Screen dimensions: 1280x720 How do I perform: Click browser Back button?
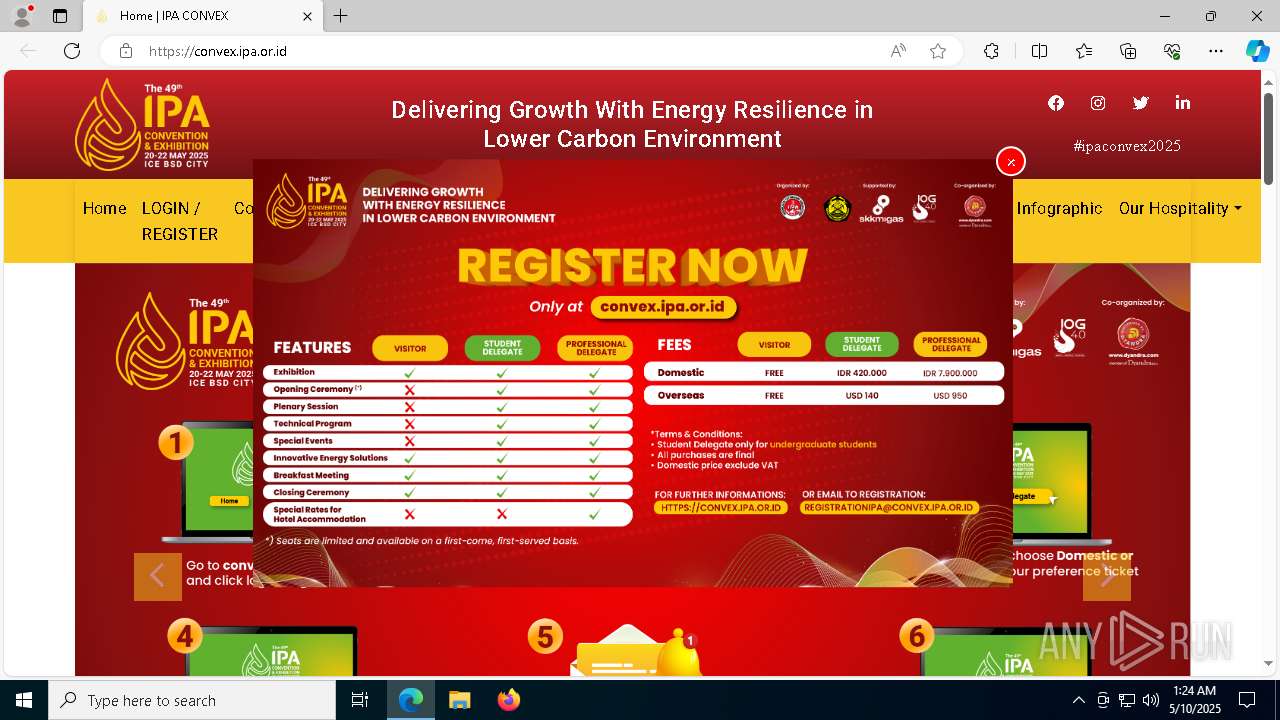[x=28, y=51]
